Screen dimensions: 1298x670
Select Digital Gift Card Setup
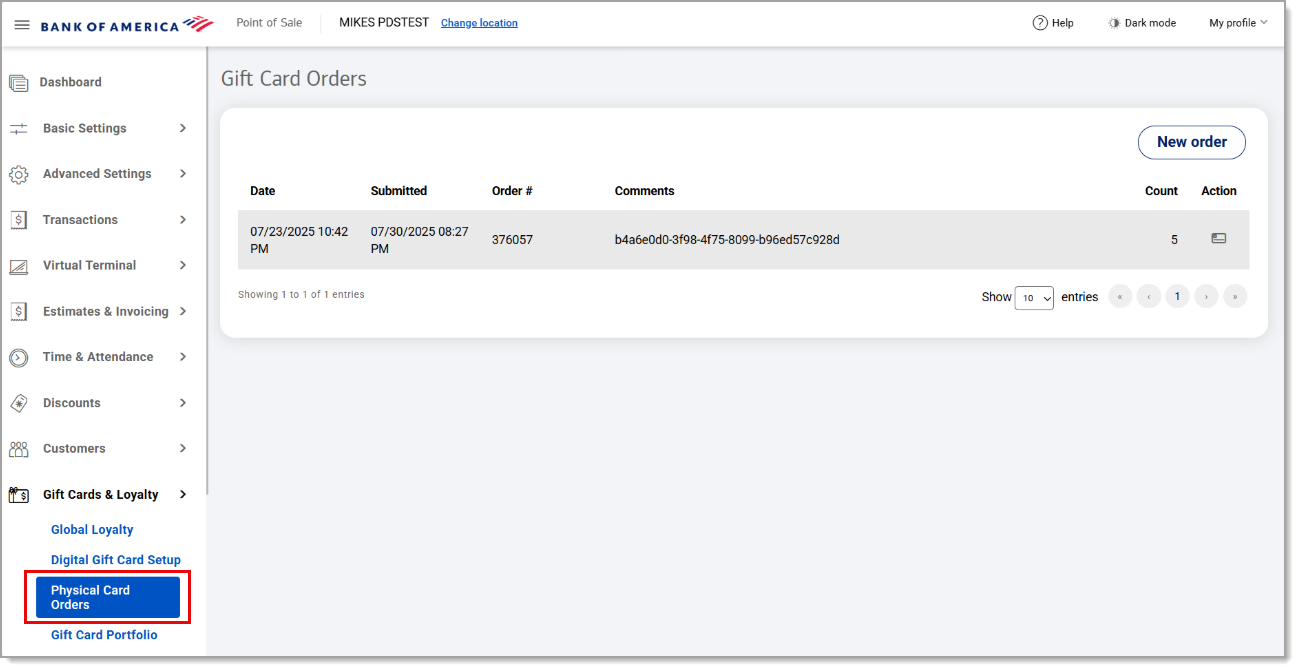point(116,560)
